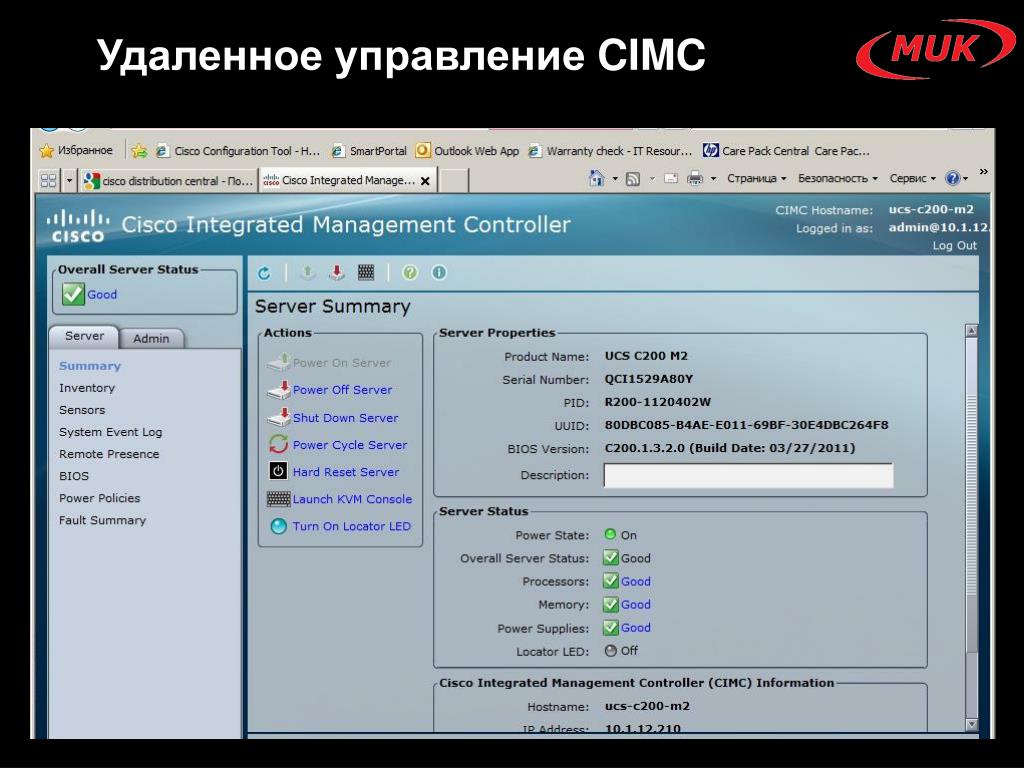Close the Cisco Integrated Management tab

click(425, 181)
